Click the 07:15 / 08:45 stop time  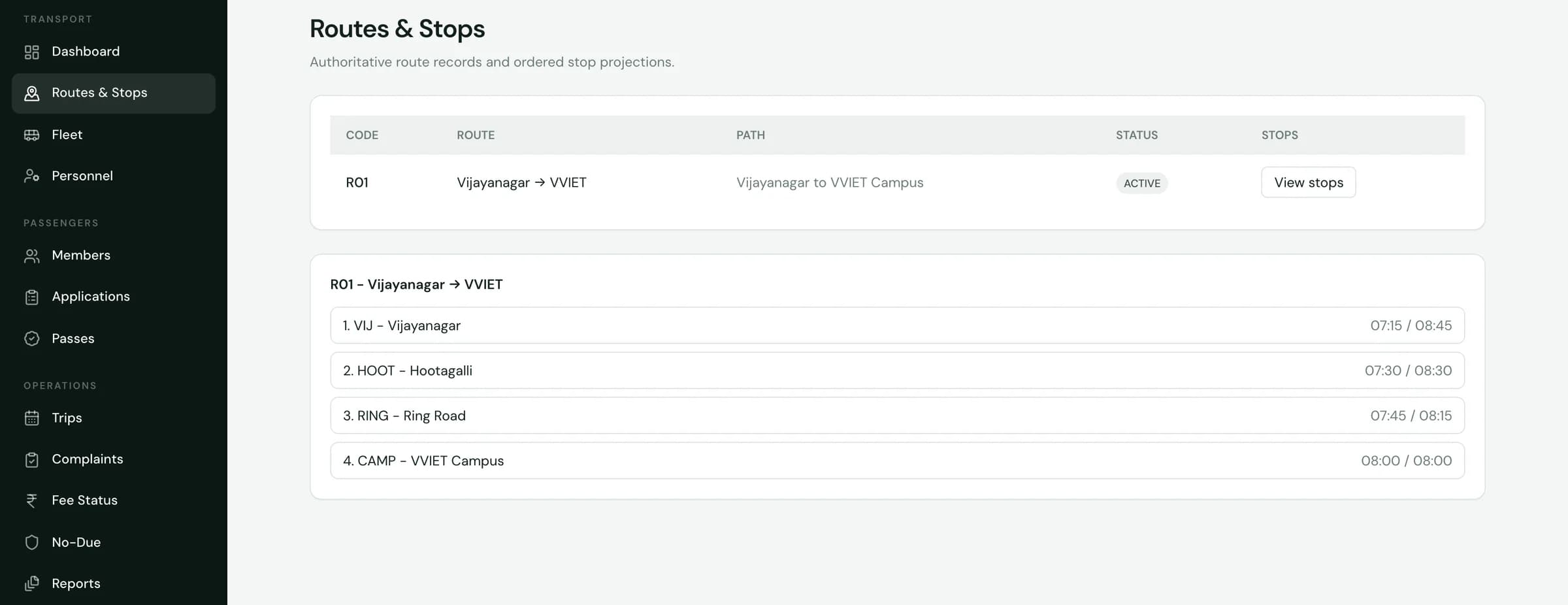(x=1411, y=325)
